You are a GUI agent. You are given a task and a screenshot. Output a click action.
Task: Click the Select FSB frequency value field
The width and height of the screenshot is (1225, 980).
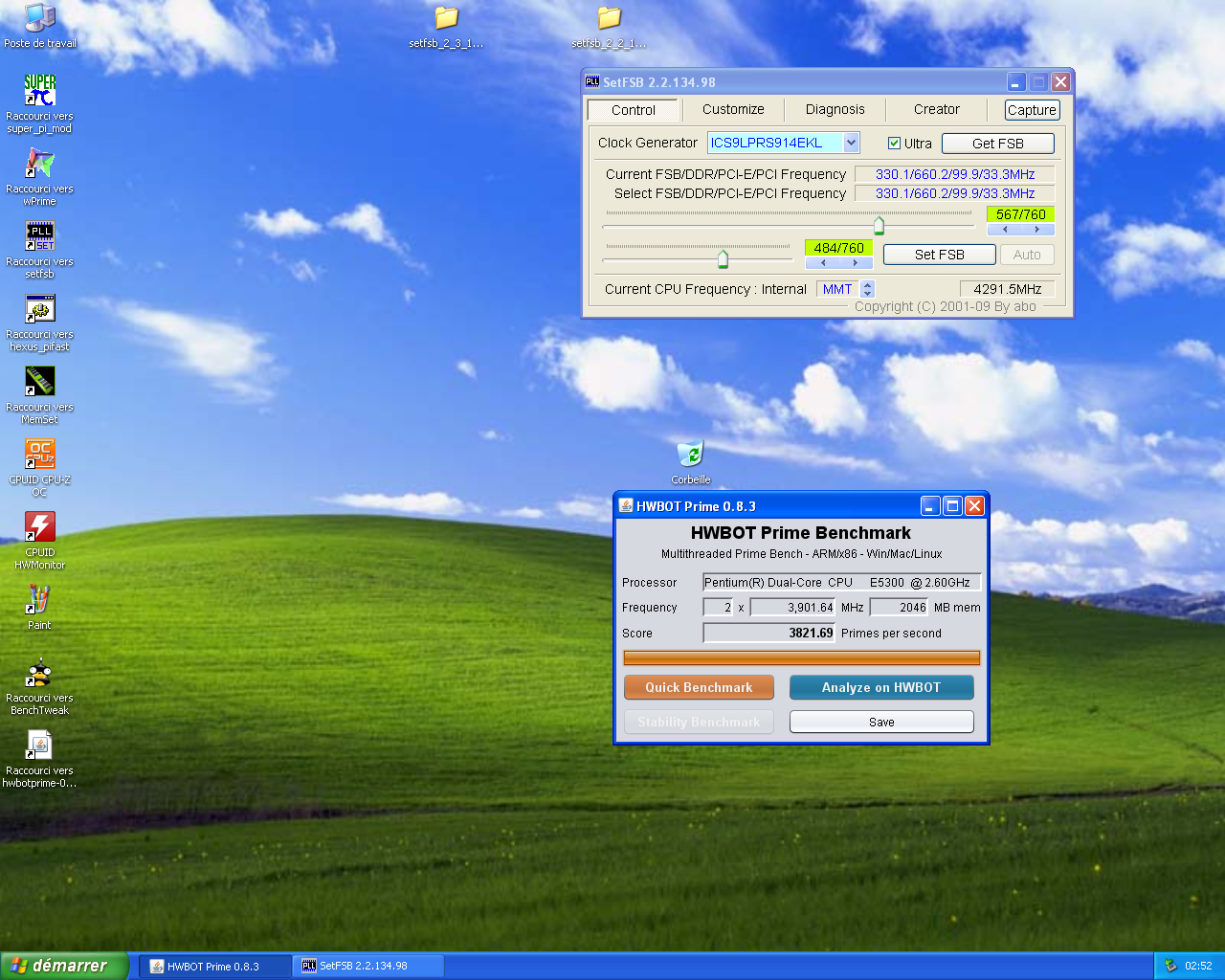954,193
